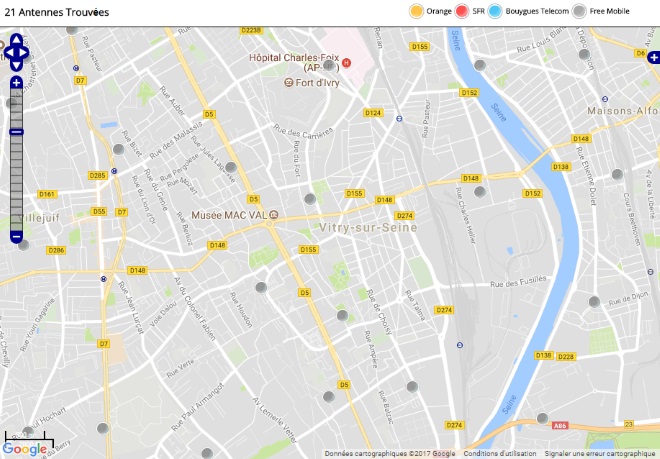Select the antenna marker on Hôpital Charles-Foix
This screenshot has width=660, height=459.
coord(329,66)
